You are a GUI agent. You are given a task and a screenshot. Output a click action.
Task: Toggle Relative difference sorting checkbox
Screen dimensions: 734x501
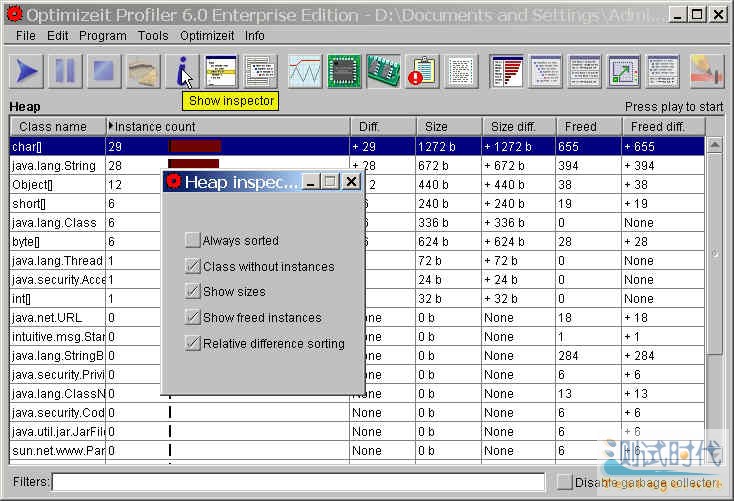192,343
